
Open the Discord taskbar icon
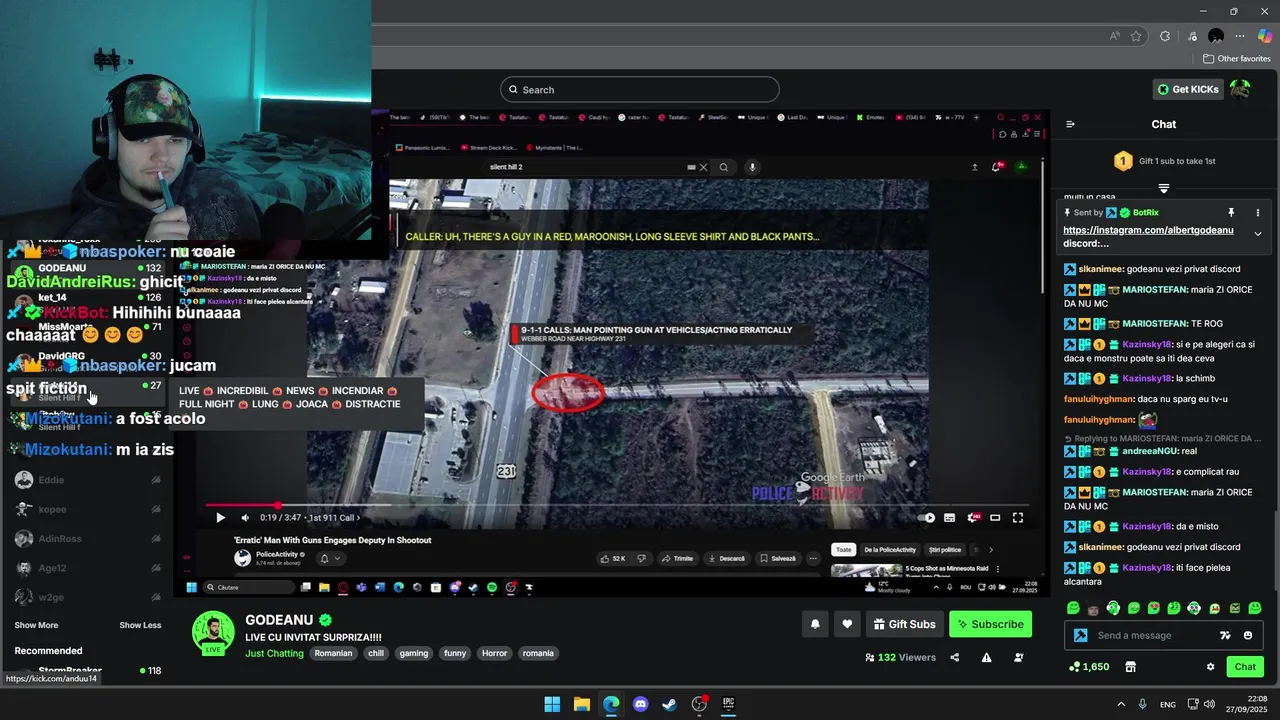tap(640, 704)
